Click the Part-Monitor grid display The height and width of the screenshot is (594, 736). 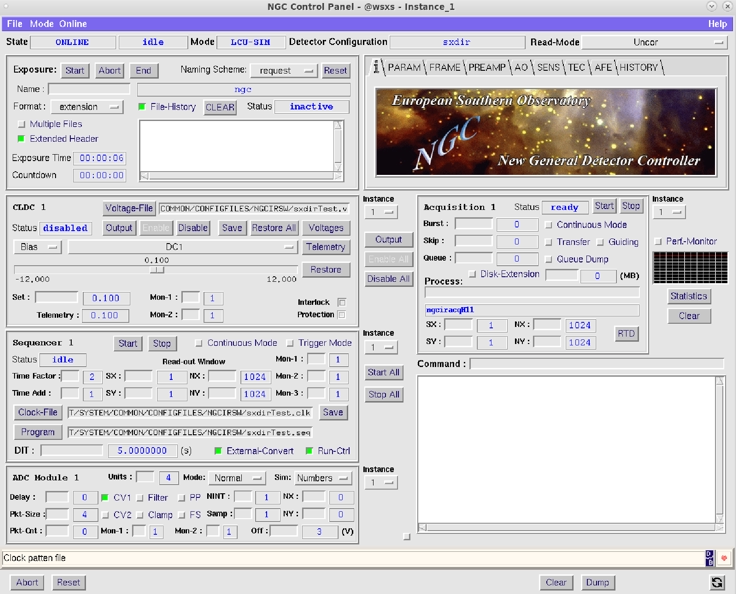click(x=683, y=267)
